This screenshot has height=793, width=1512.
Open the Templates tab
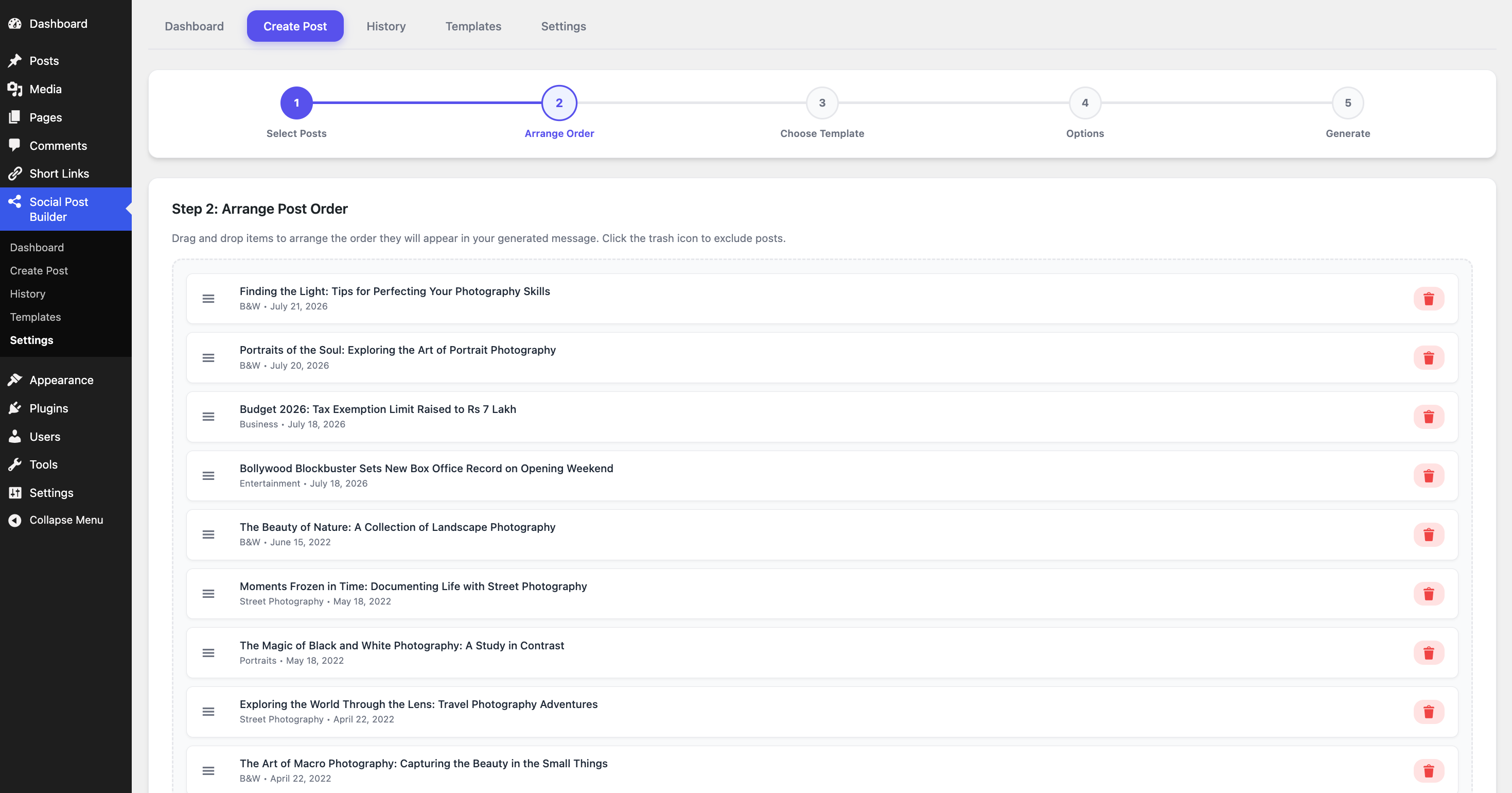pyautogui.click(x=473, y=26)
